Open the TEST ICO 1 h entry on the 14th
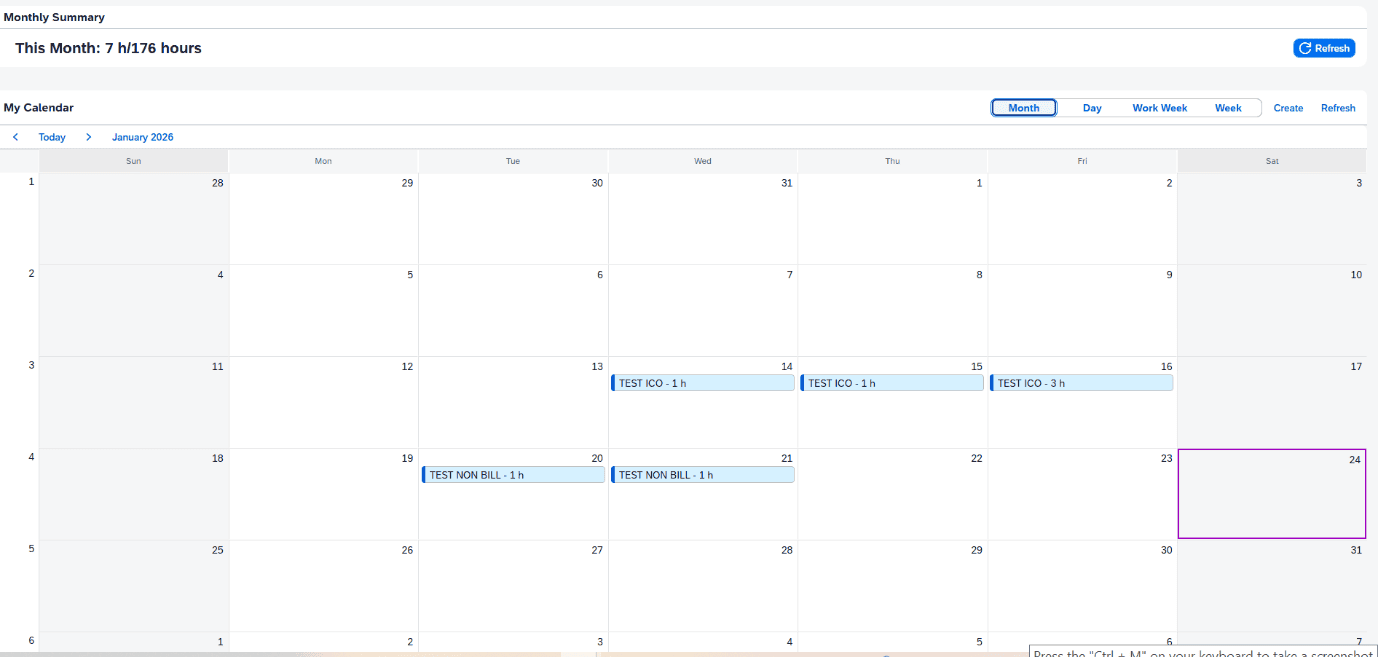The width and height of the screenshot is (1378, 657). pyautogui.click(x=702, y=383)
